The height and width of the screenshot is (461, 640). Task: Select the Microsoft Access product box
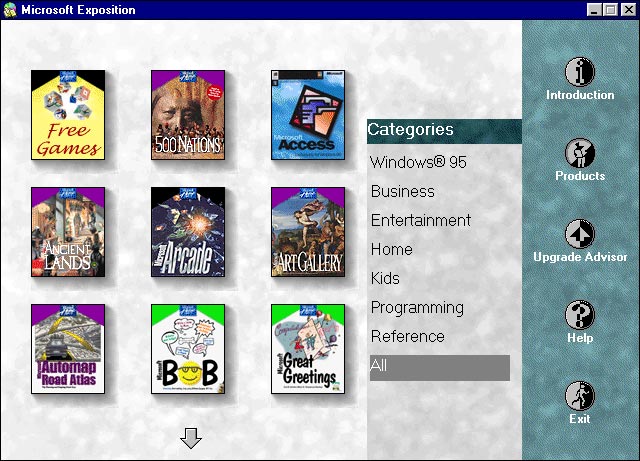pos(308,115)
